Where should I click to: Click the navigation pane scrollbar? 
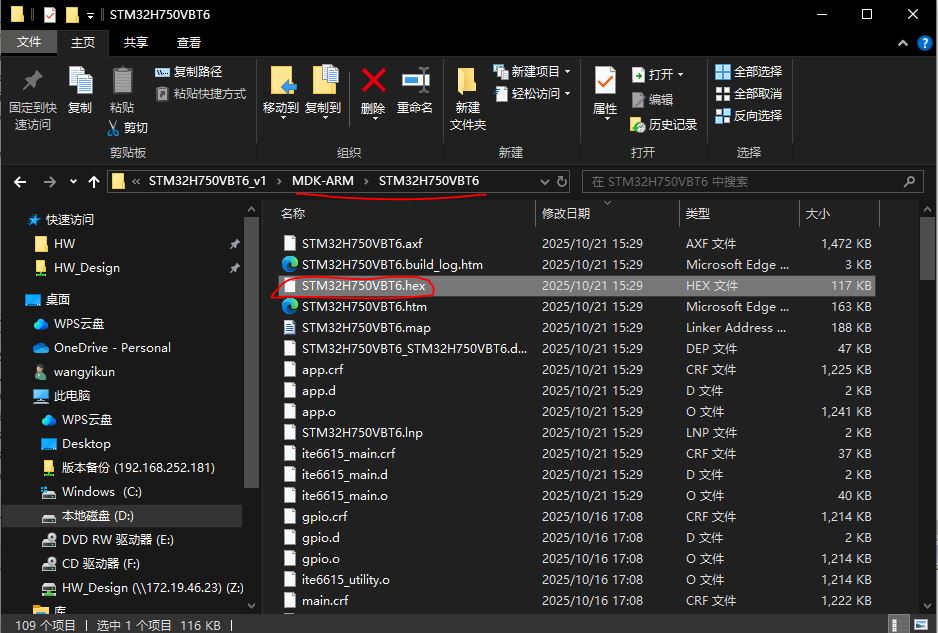pos(251,353)
